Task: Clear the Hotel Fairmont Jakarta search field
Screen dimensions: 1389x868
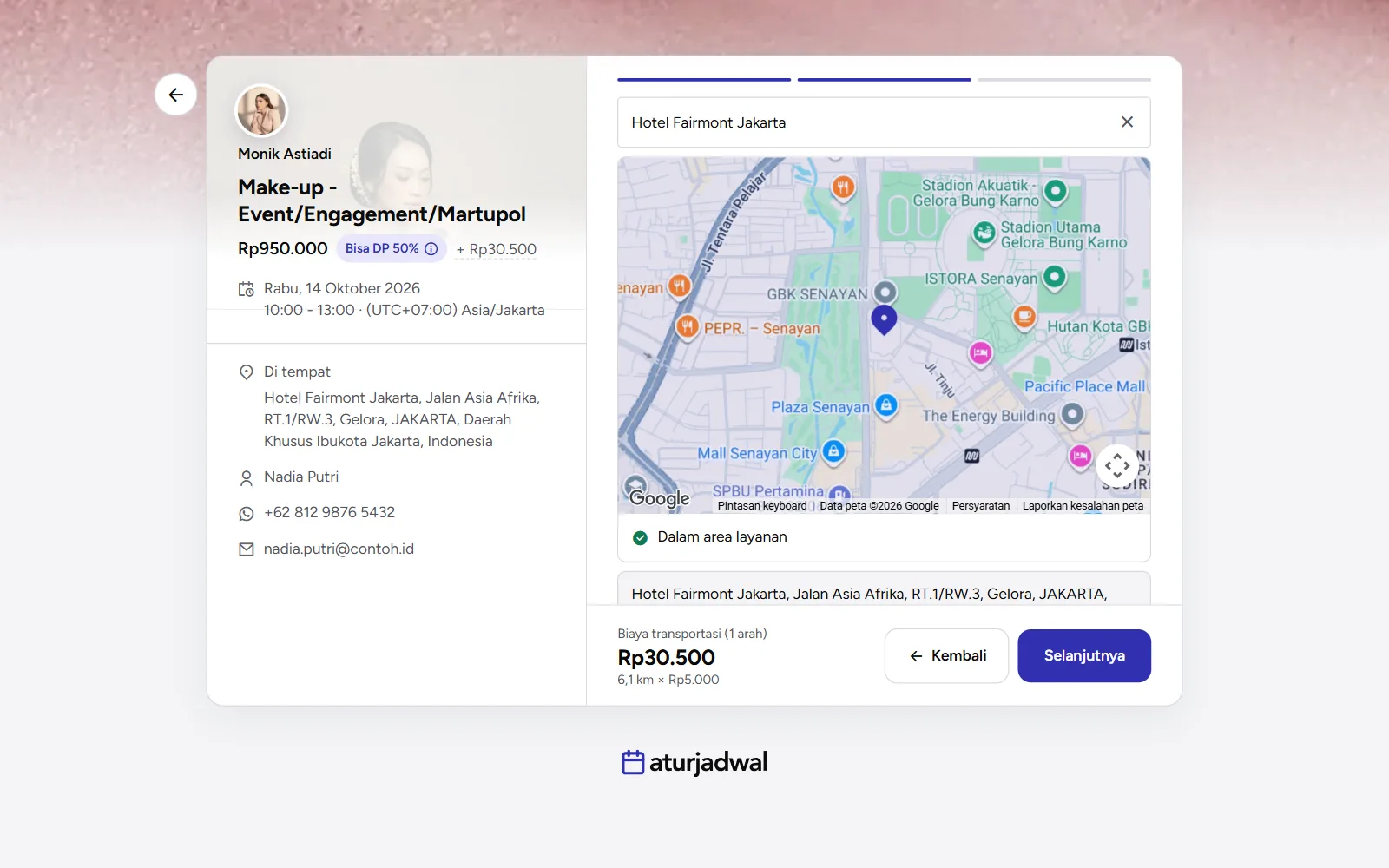Action: point(1127,122)
